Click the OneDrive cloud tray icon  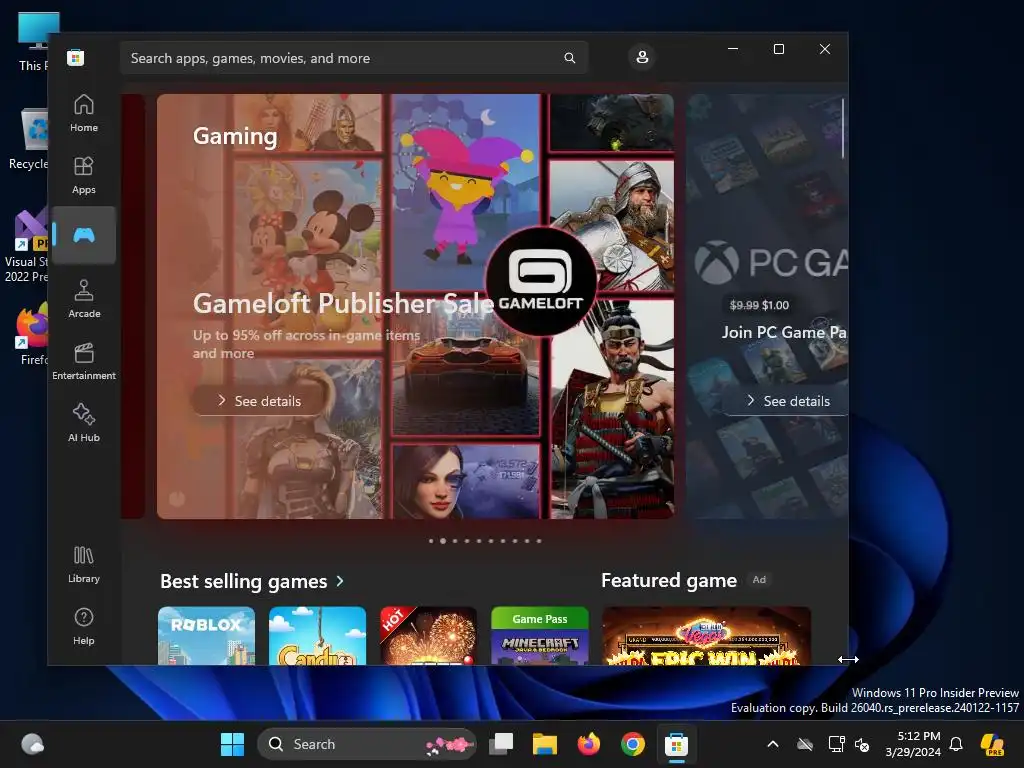pyautogui.click(x=805, y=744)
